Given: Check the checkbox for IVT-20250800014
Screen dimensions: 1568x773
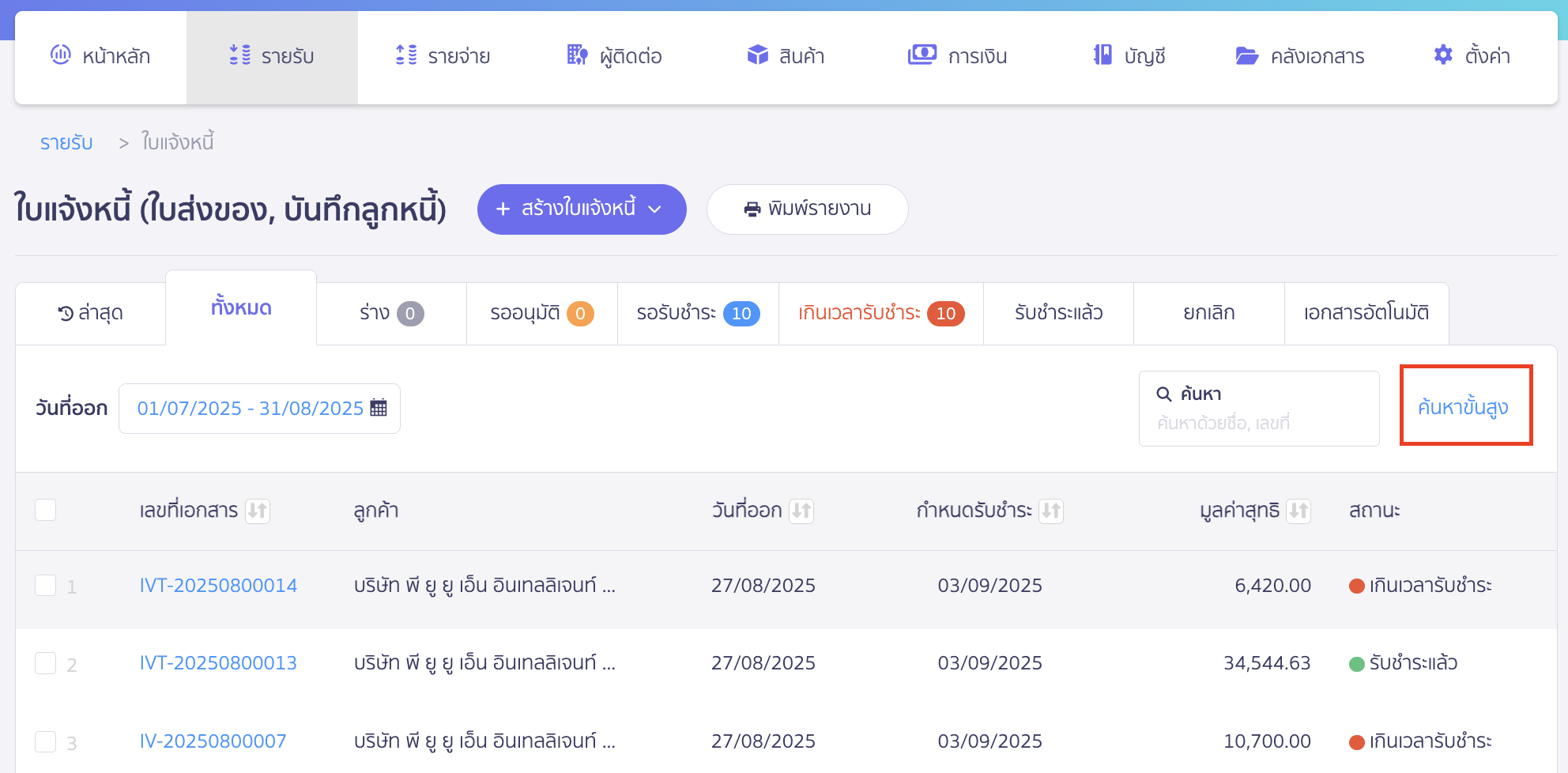Looking at the screenshot, I should (x=45, y=586).
